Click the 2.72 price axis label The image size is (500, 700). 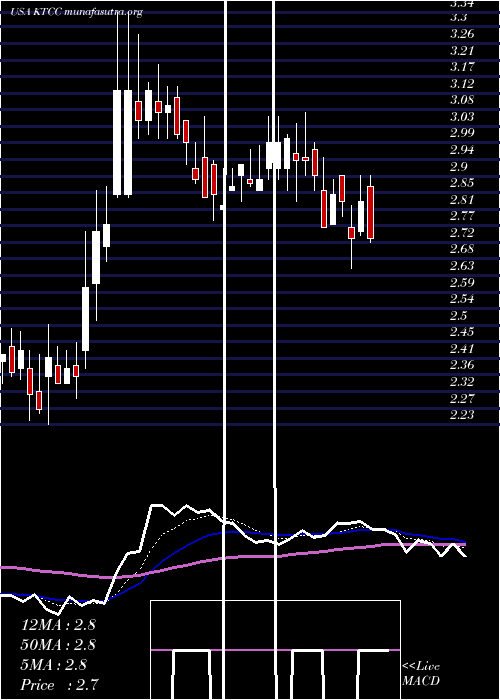(x=462, y=233)
